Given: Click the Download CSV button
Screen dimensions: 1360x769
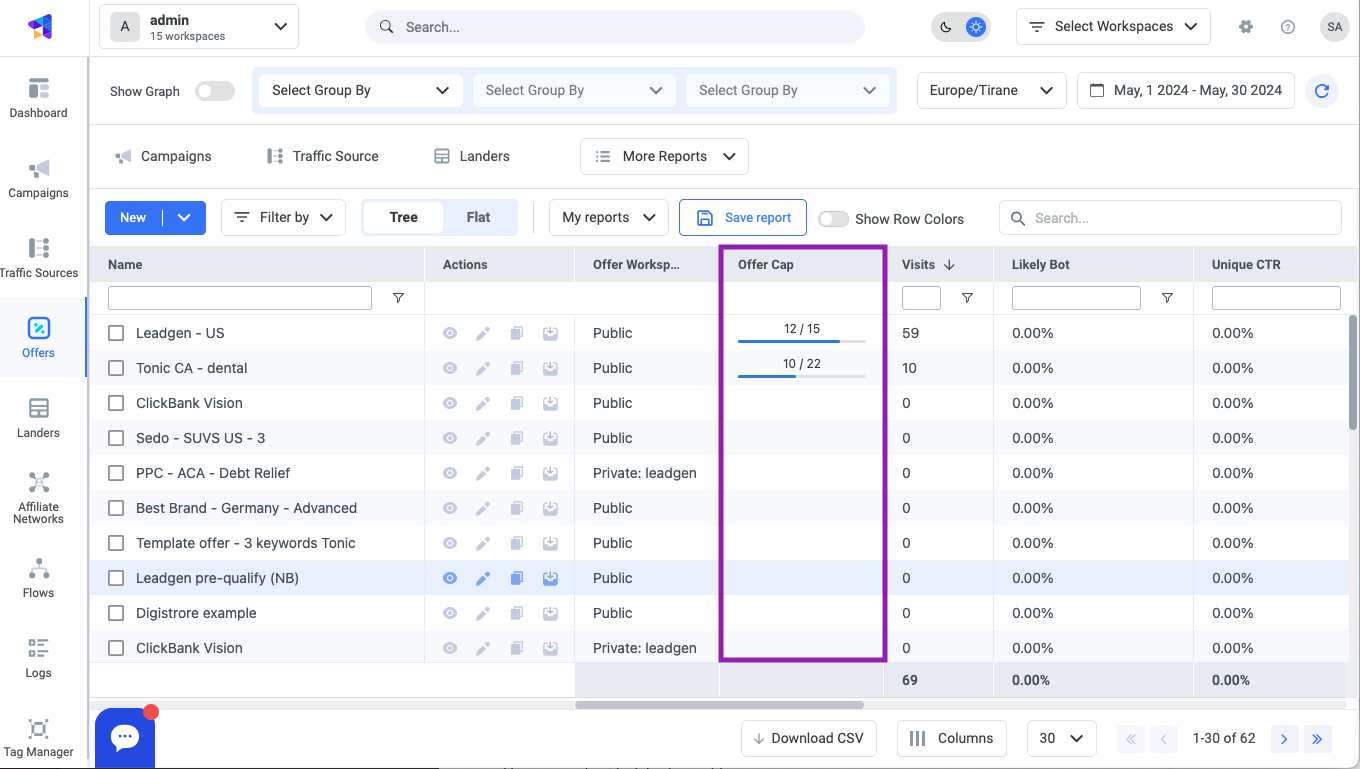Looking at the screenshot, I should click(x=809, y=738).
